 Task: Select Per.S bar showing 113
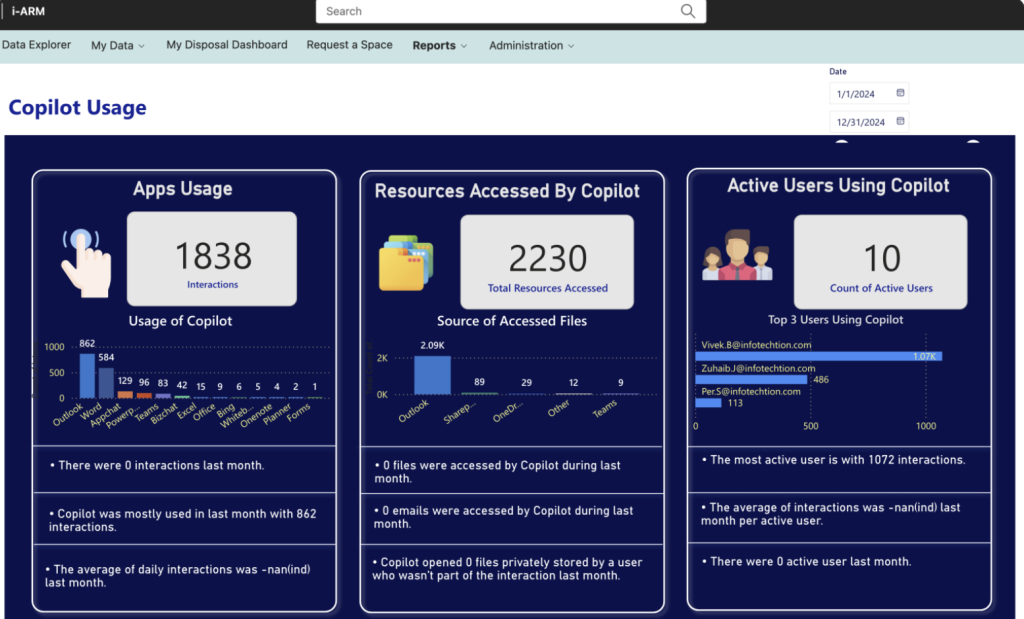point(709,403)
